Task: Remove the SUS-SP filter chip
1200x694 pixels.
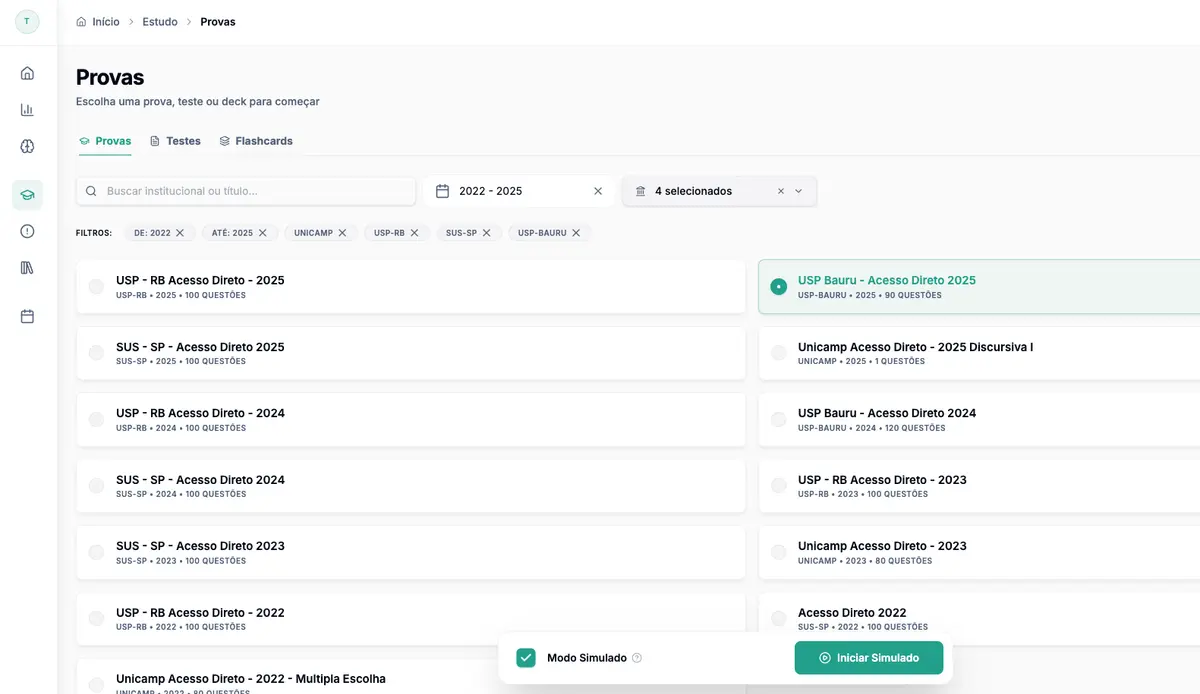Action: tap(486, 233)
